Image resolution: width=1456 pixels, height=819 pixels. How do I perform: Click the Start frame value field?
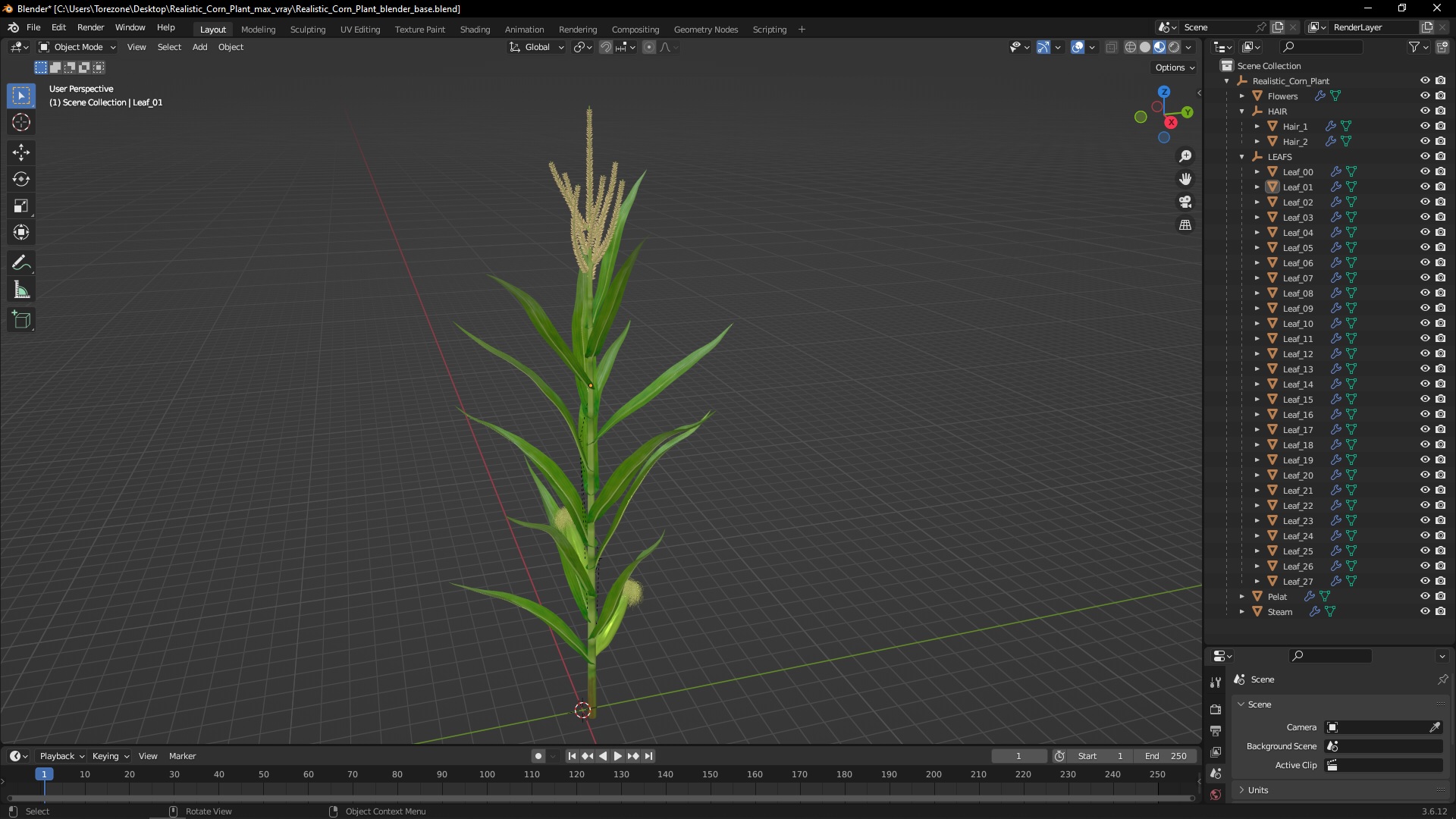click(1100, 756)
